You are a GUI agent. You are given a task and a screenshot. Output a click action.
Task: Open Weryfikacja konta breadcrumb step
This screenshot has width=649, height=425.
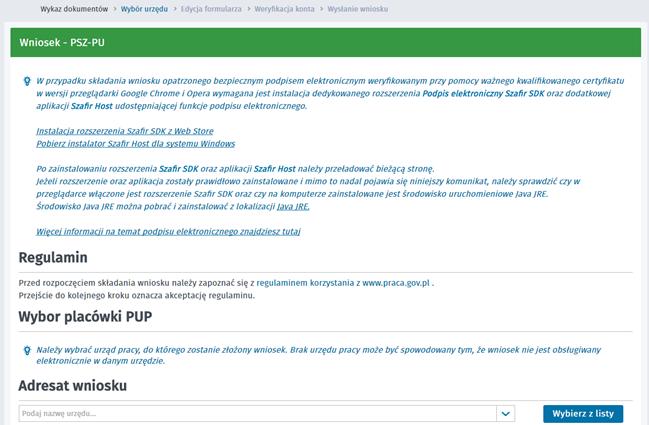pos(284,9)
